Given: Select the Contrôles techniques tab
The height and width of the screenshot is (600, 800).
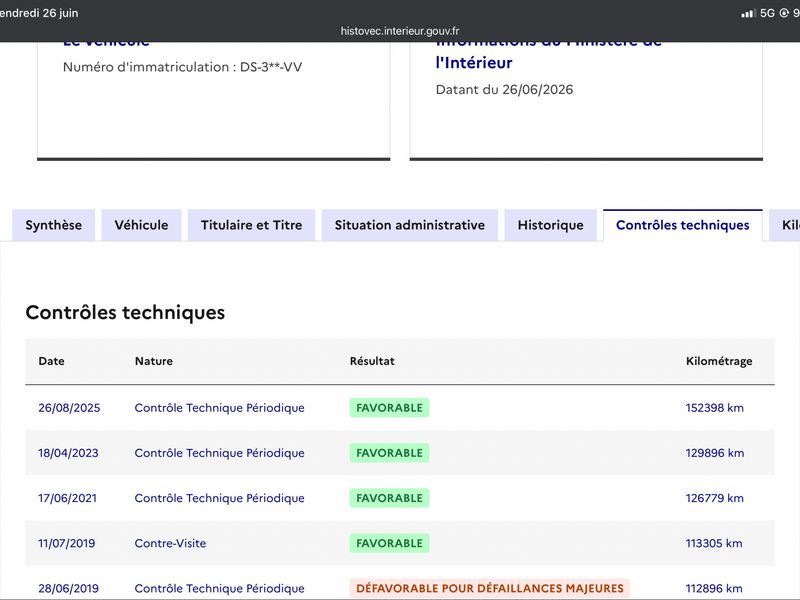Looking at the screenshot, I should pos(683,225).
